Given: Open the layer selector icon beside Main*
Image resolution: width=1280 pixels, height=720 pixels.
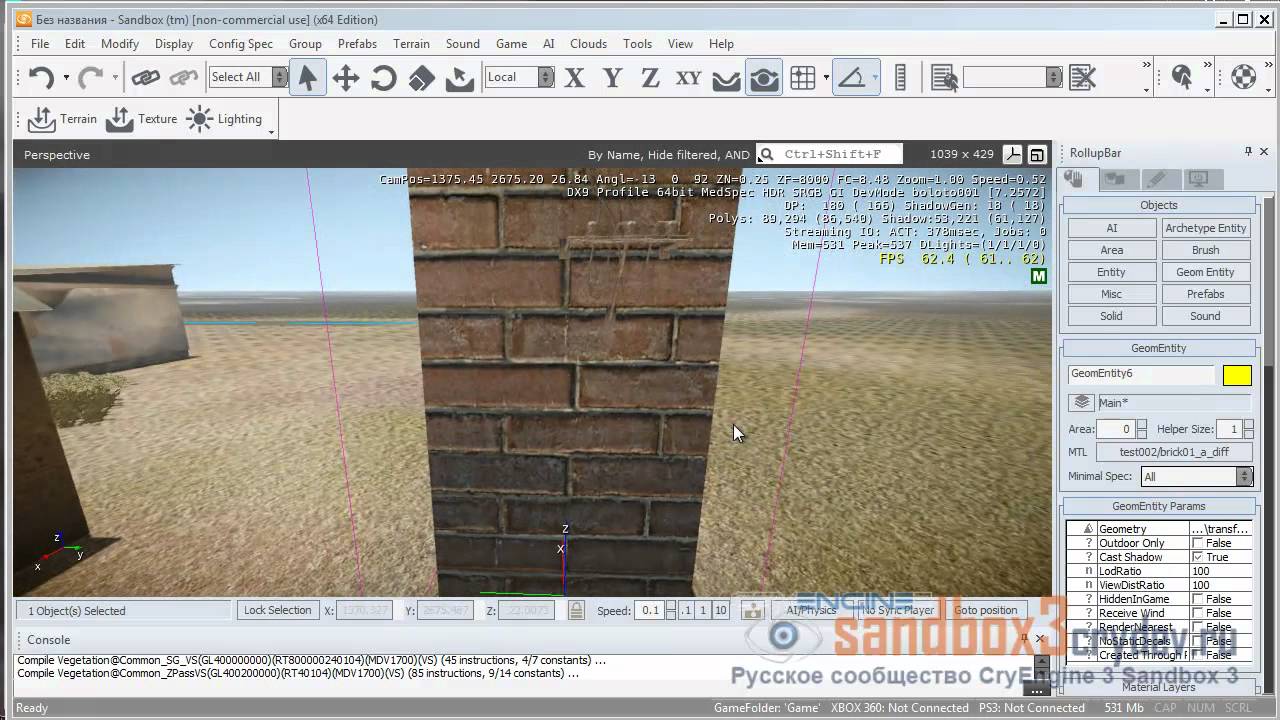Looking at the screenshot, I should tap(1081, 402).
